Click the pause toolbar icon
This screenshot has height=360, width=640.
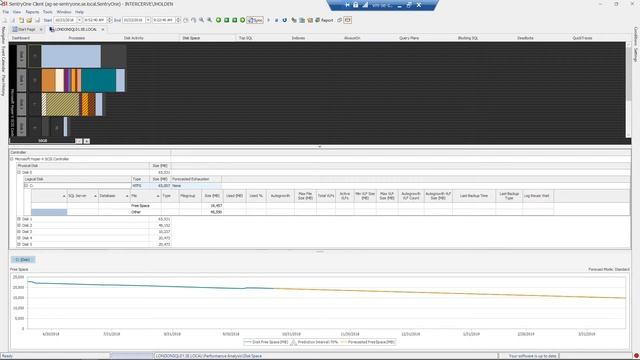276,20
